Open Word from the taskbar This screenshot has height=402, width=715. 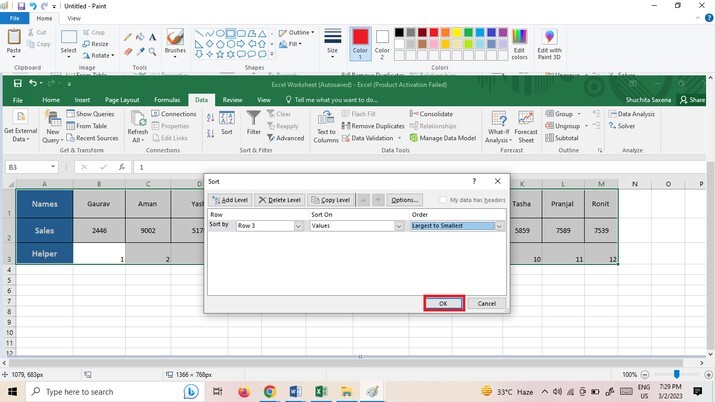[295, 392]
